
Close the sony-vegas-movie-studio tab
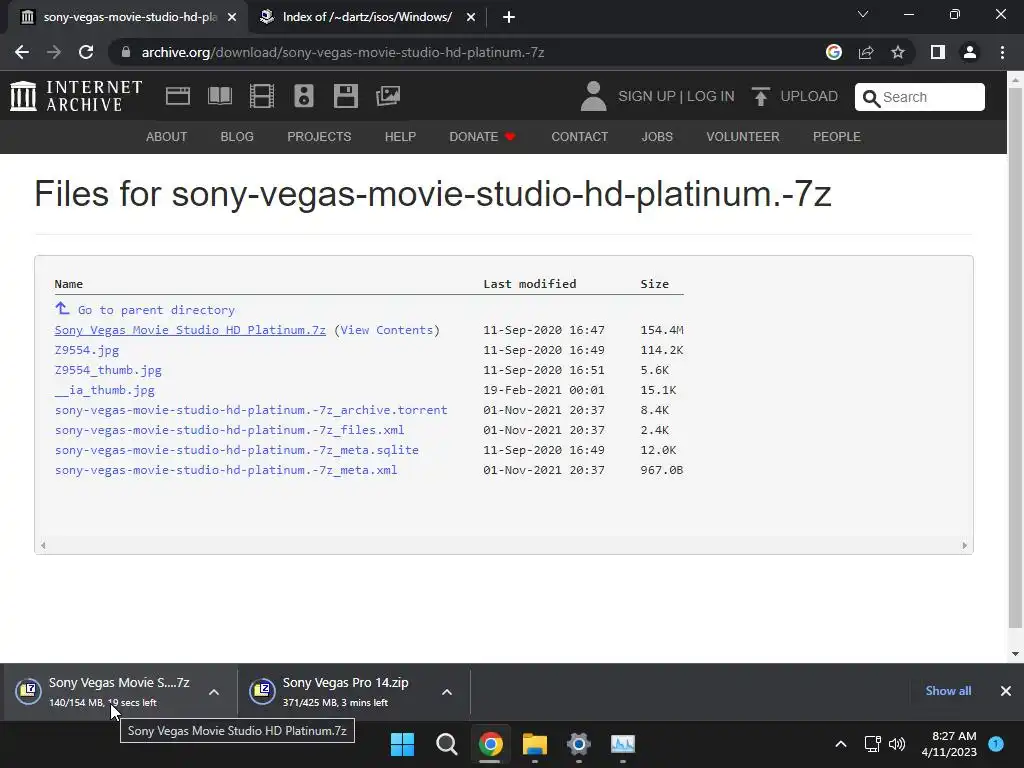pyautogui.click(x=232, y=17)
